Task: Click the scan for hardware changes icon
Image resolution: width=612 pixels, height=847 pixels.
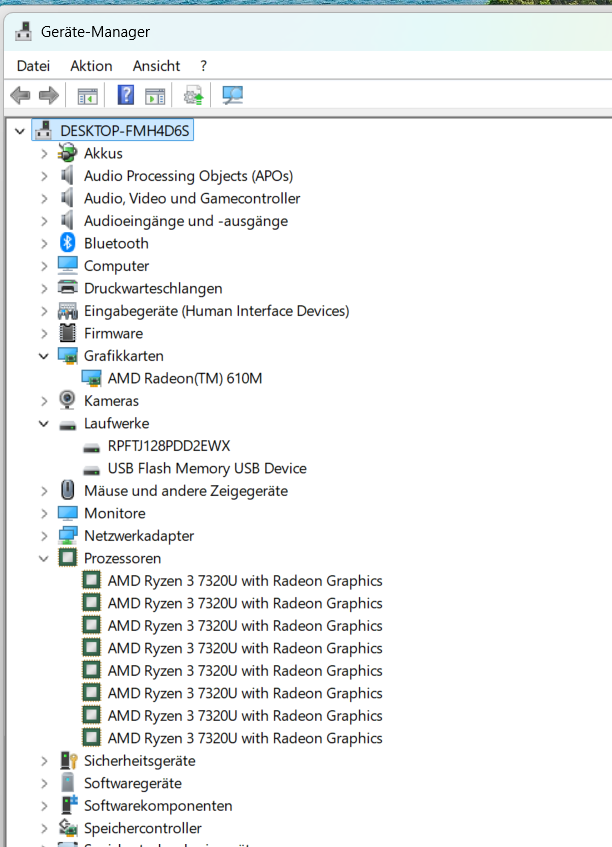Action: click(x=233, y=96)
